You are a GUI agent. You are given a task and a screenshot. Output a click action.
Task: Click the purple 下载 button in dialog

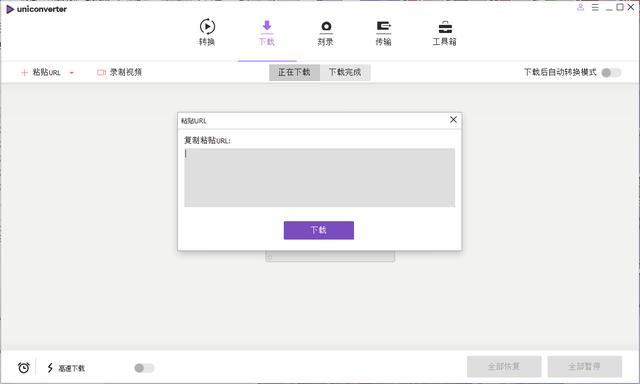click(x=319, y=230)
